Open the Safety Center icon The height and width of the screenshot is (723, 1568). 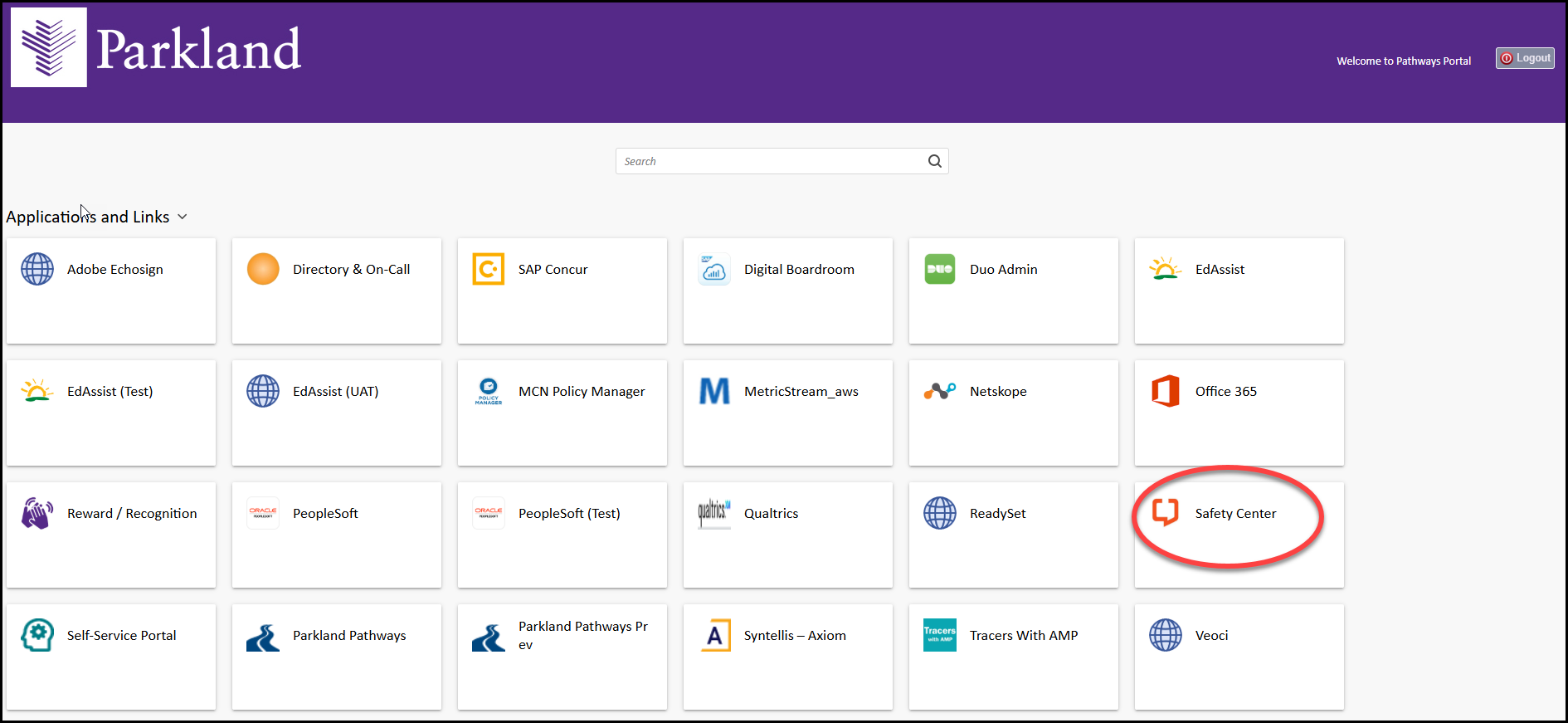[x=1166, y=513]
